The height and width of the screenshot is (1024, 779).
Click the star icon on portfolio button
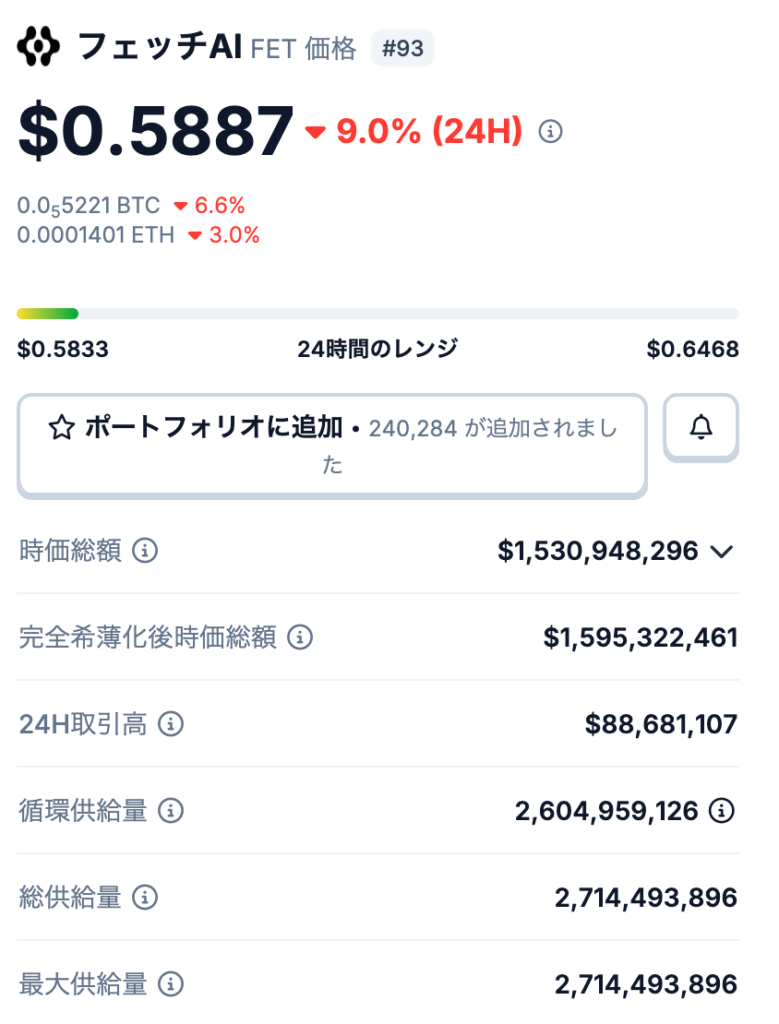pos(62,429)
